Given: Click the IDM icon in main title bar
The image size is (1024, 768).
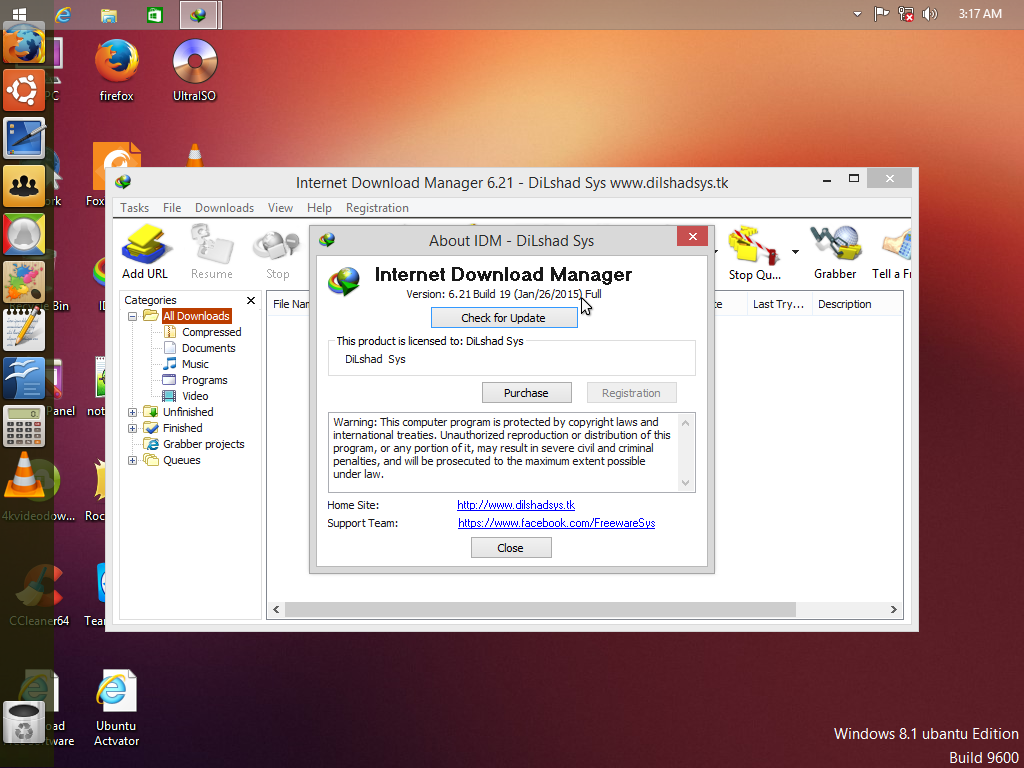Looking at the screenshot, I should point(123,182).
